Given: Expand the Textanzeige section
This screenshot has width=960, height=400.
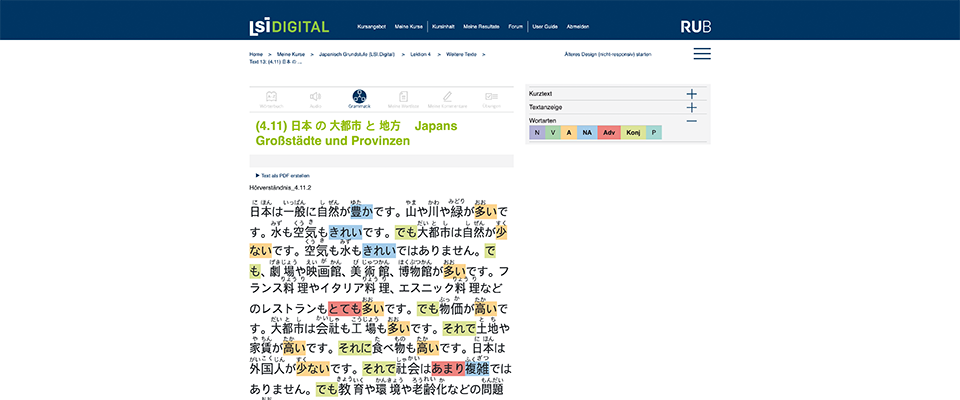Looking at the screenshot, I should 691,107.
